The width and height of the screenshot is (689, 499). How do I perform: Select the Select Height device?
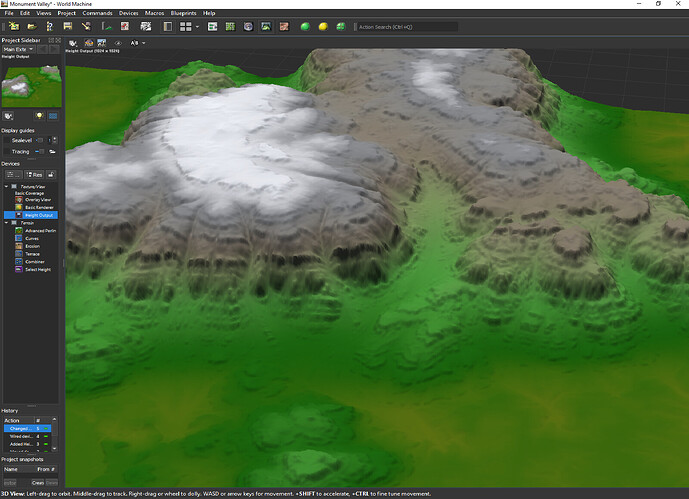[x=33, y=269]
